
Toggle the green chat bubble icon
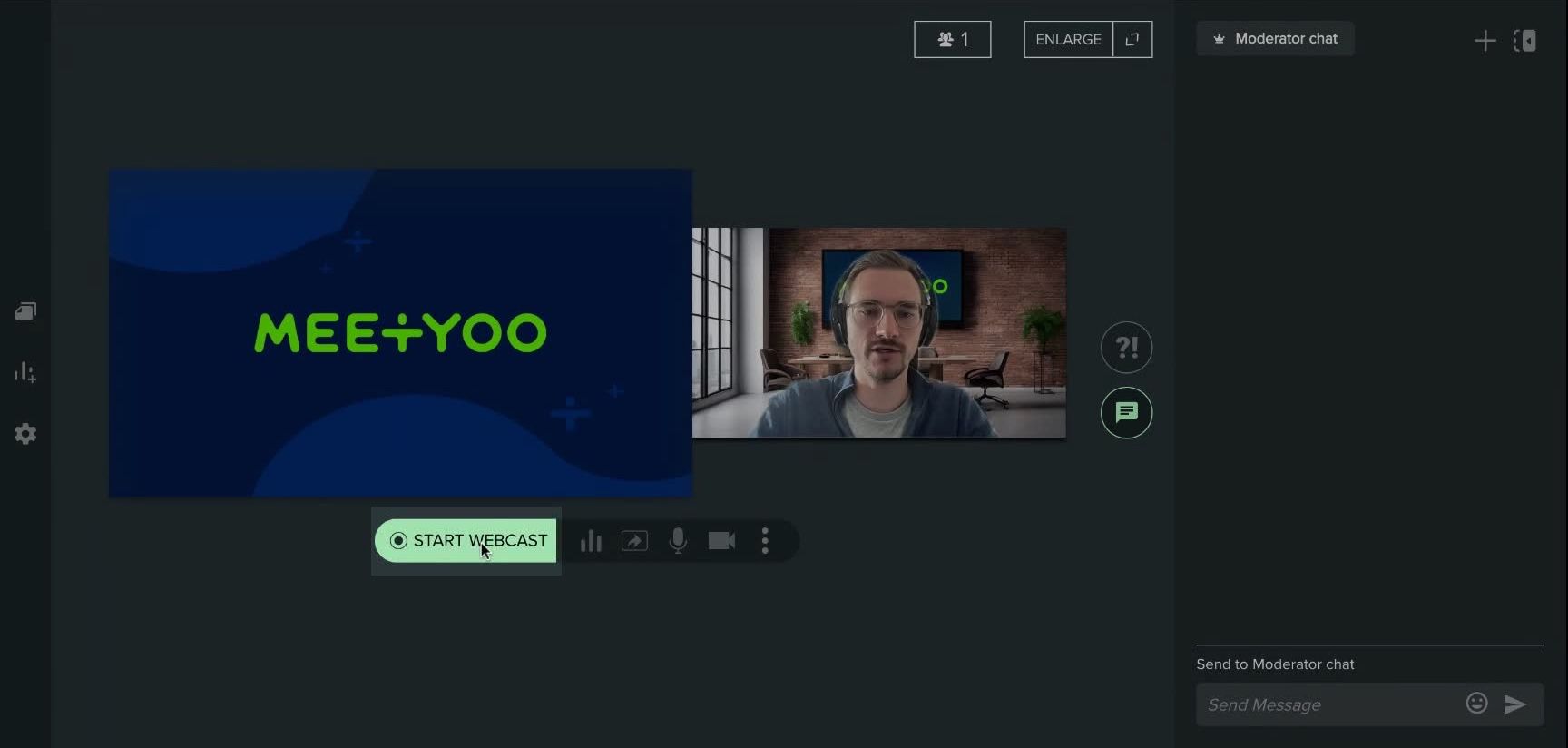coord(1126,413)
